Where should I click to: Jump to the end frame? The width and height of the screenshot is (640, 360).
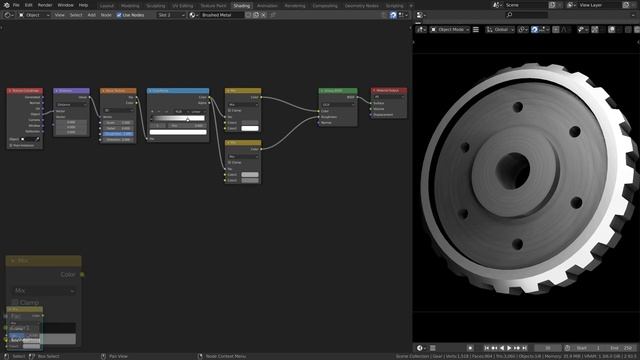pos(524,348)
